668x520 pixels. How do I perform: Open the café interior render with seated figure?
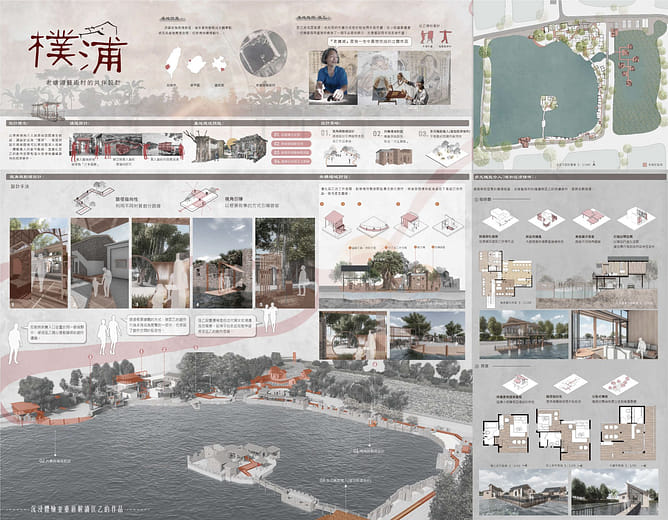[x=615, y=334]
